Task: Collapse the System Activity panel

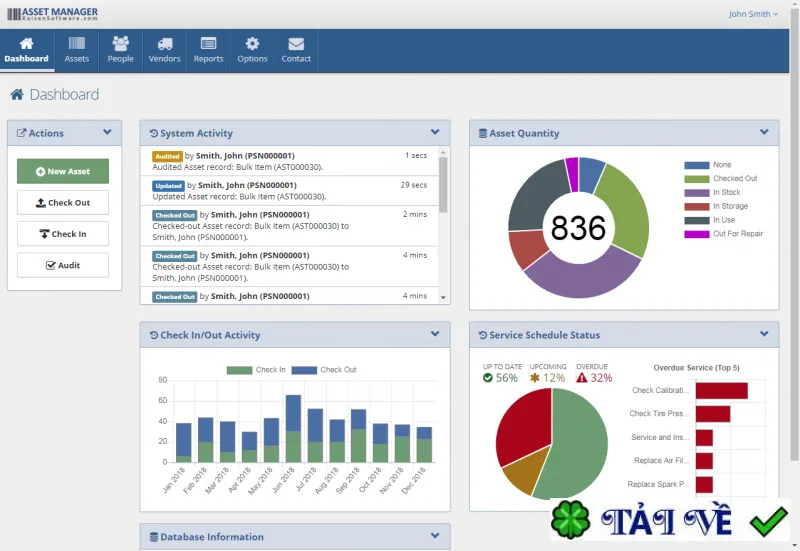Action: pos(435,132)
